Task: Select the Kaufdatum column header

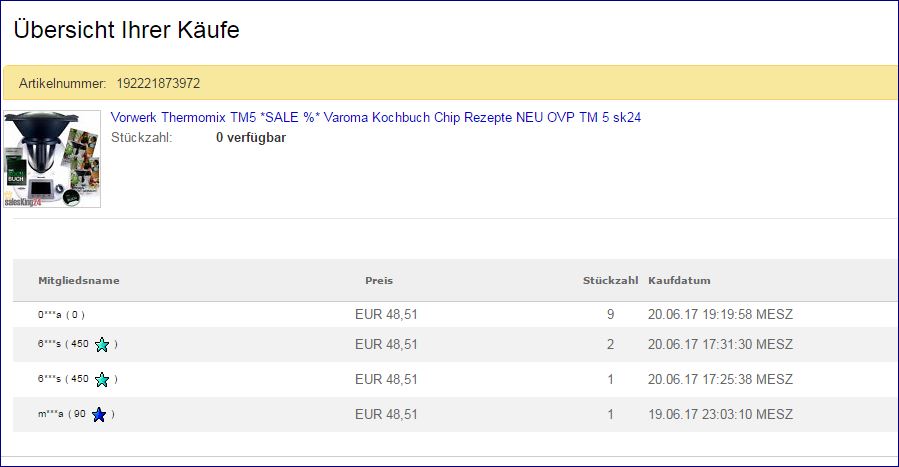Action: pos(679,281)
